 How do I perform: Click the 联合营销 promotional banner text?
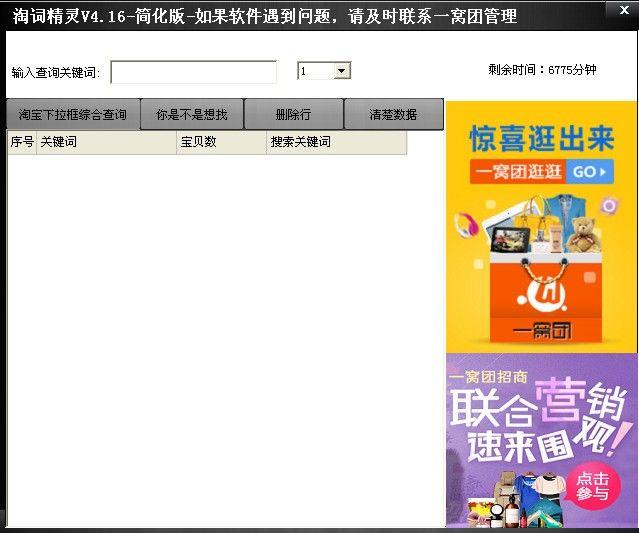click(x=540, y=410)
